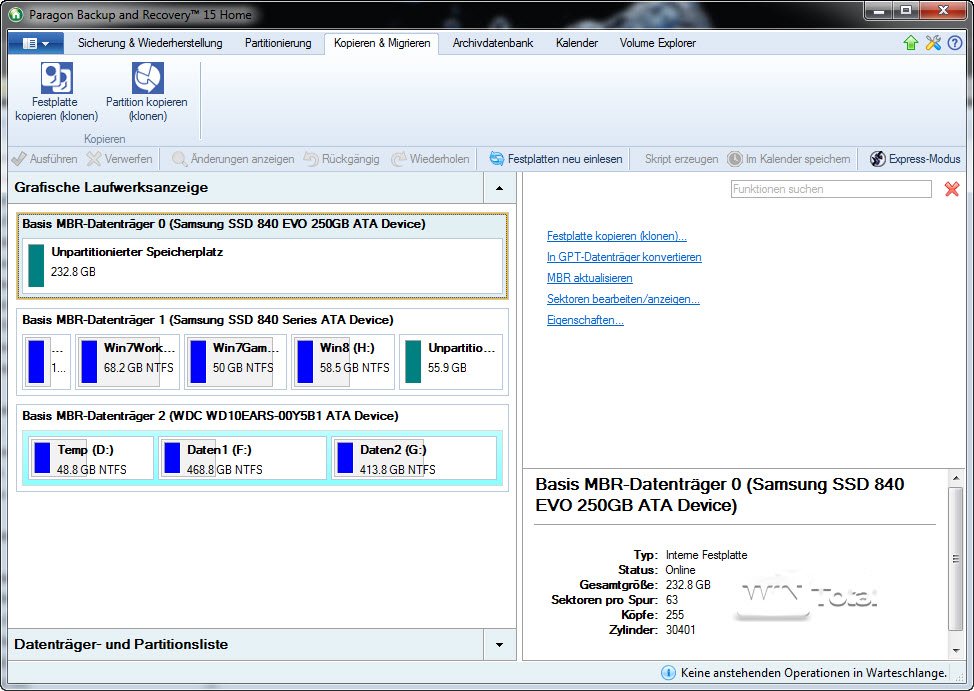974x691 pixels.
Task: Click Im Kalender speichern
Action: (x=789, y=159)
